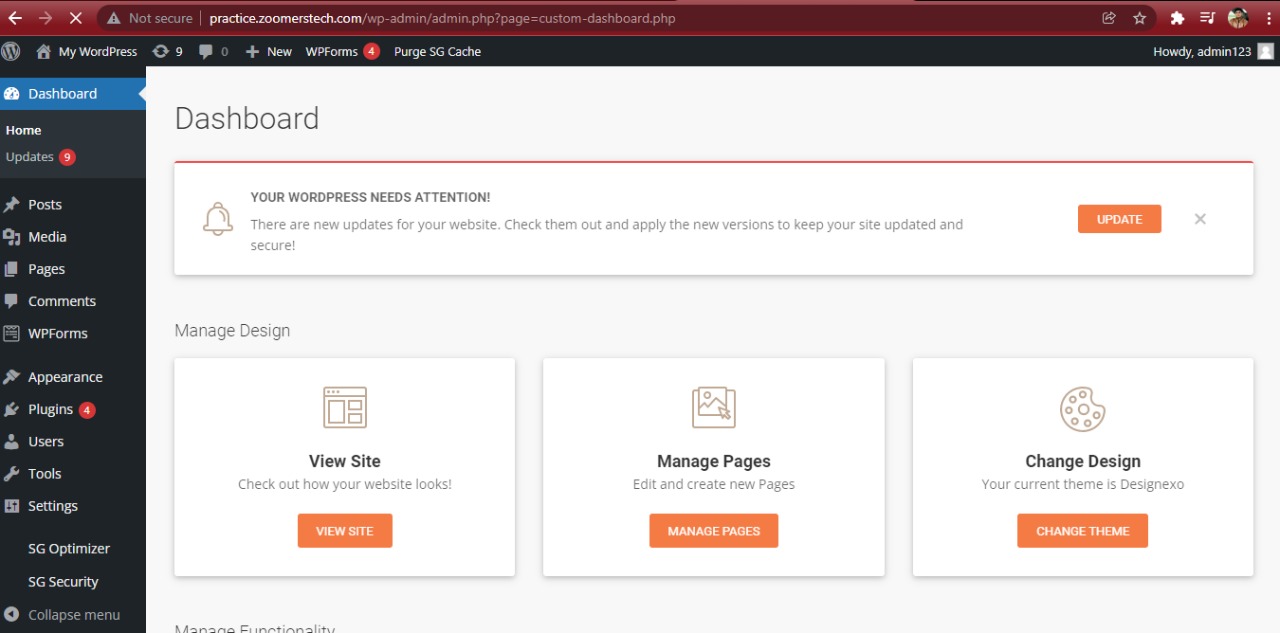This screenshot has height=633, width=1280.
Task: Click the red 4 badge beside Plugins
Action: (87, 410)
